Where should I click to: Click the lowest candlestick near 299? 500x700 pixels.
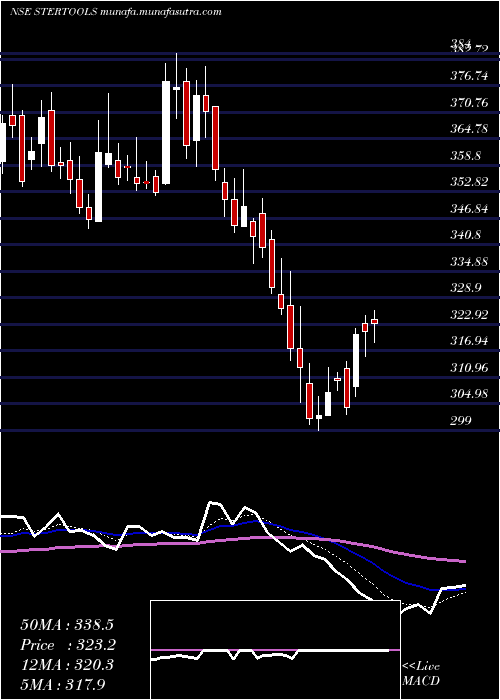point(319,414)
